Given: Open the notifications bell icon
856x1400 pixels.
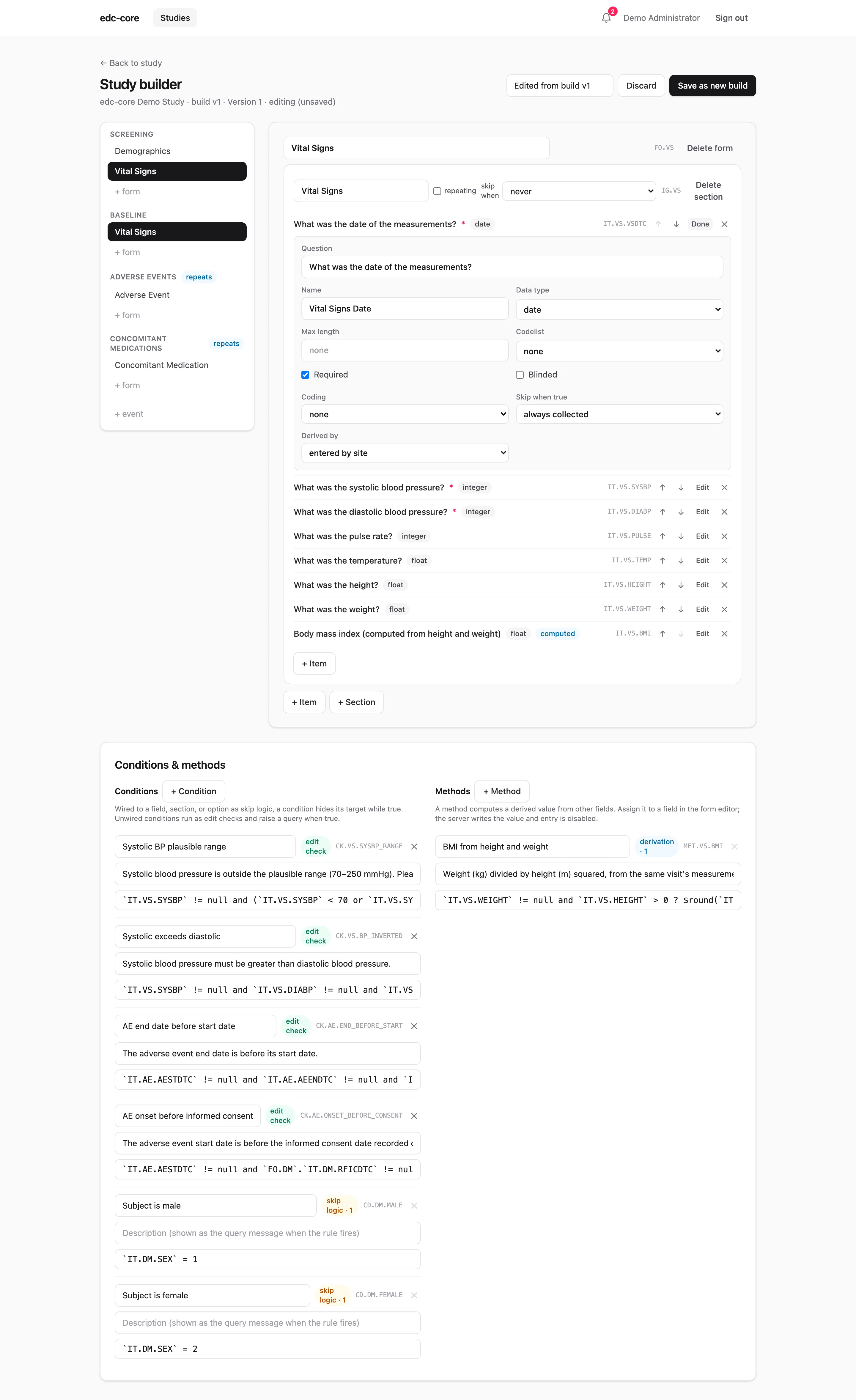Looking at the screenshot, I should pos(606,18).
